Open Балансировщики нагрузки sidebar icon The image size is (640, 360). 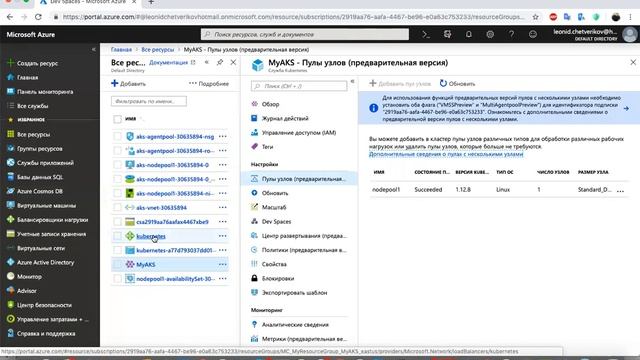coord(11,220)
